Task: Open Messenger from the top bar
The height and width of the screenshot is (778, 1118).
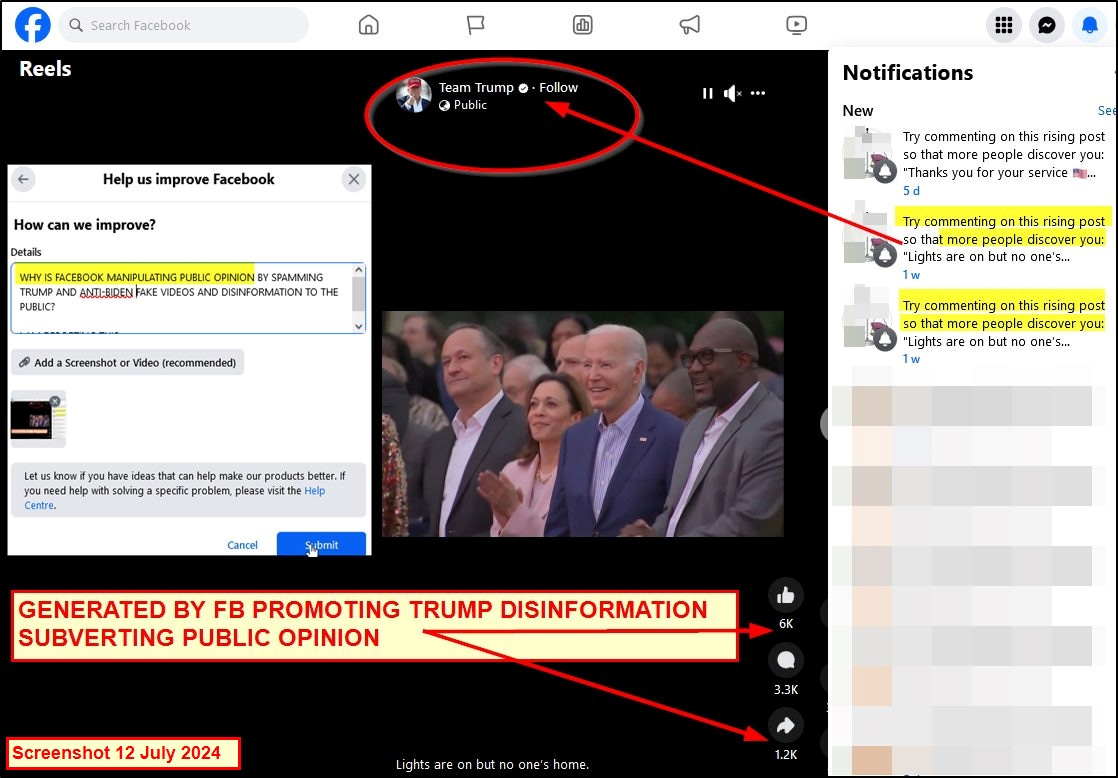Action: tap(1047, 25)
